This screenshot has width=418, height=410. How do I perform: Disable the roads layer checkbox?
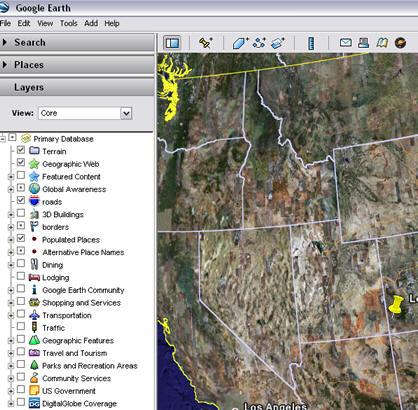coord(21,200)
